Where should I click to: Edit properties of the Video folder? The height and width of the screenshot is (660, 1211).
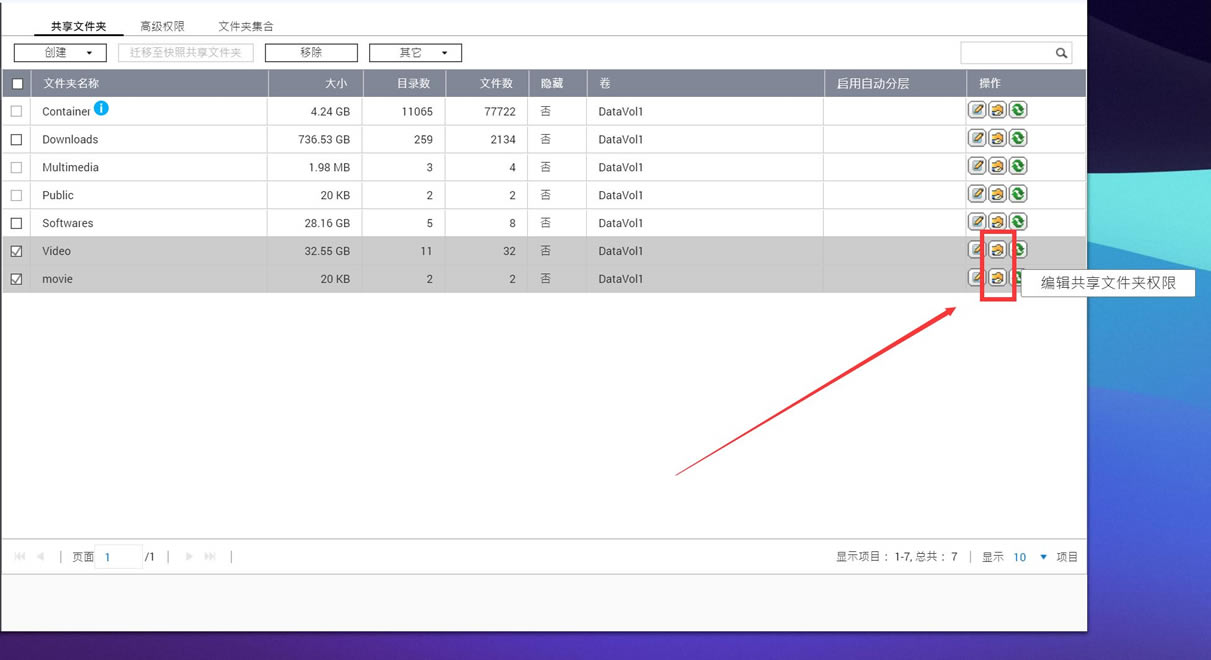pyautogui.click(x=977, y=250)
